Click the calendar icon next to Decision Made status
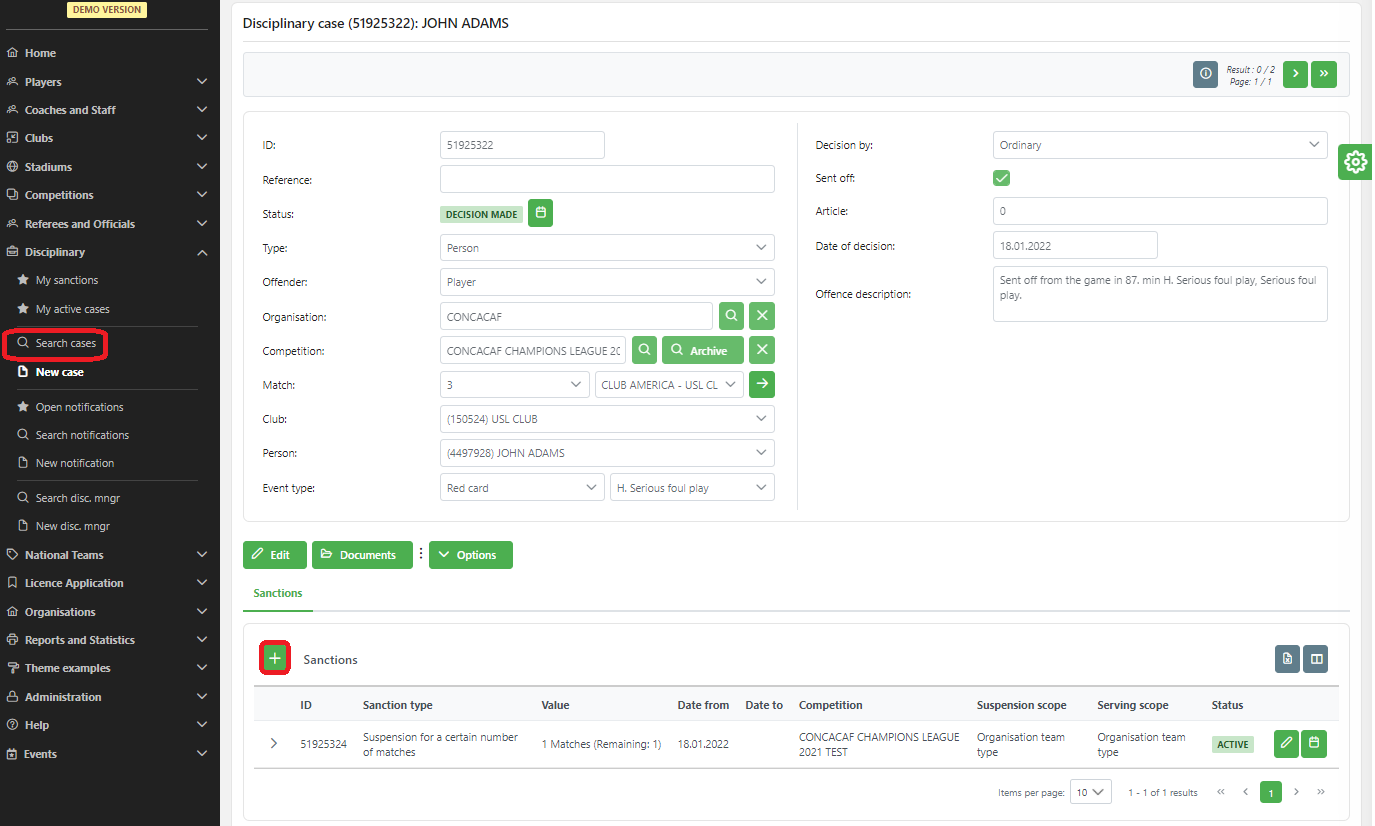 tap(540, 213)
